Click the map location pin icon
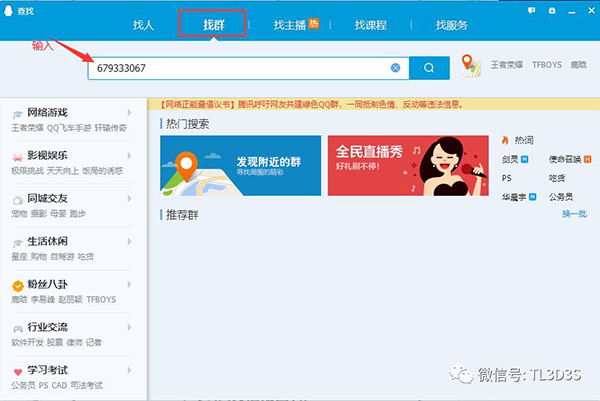This screenshot has width=600, height=401. [x=472, y=66]
